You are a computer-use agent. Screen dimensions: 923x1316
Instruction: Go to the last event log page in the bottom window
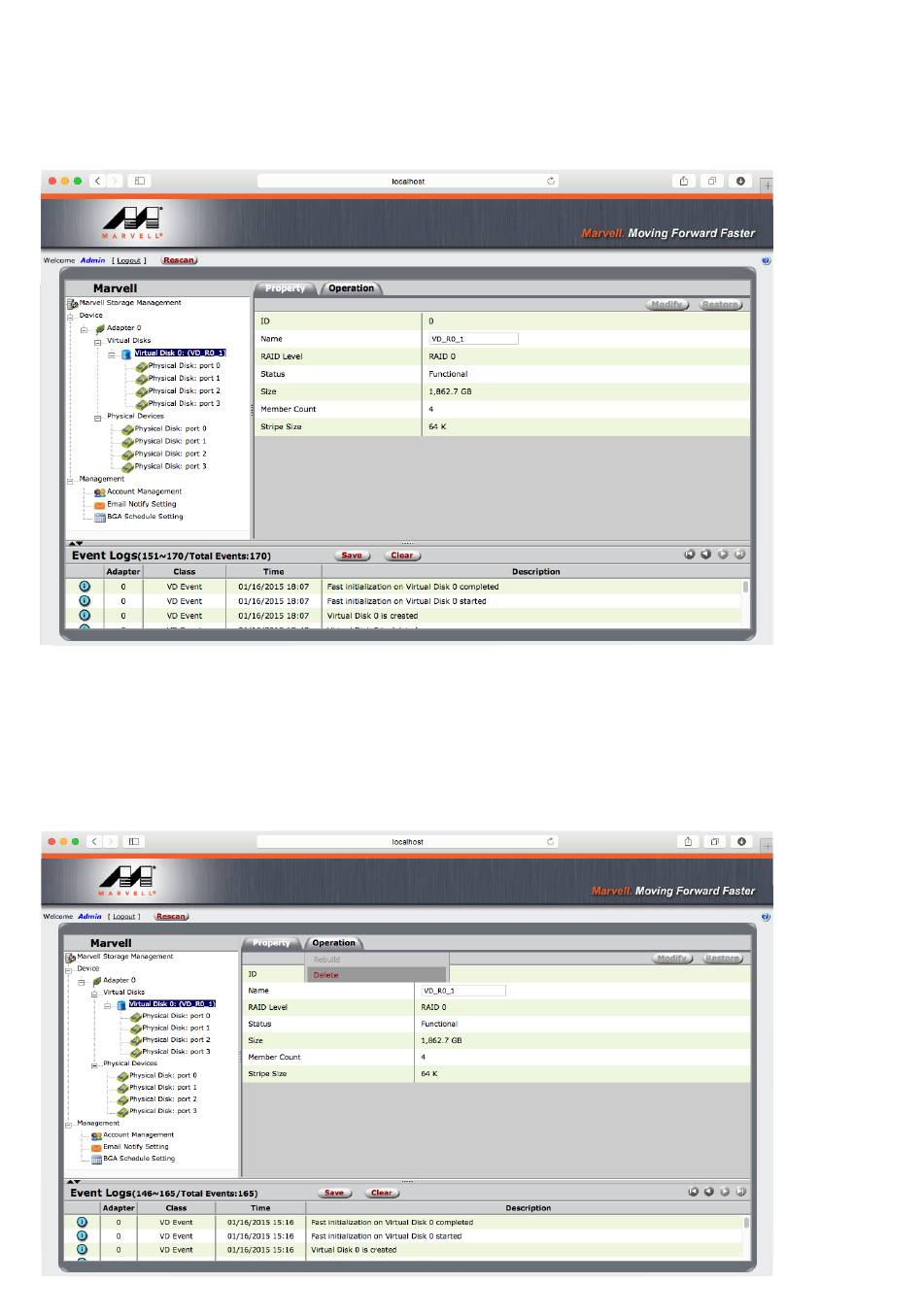click(740, 1192)
